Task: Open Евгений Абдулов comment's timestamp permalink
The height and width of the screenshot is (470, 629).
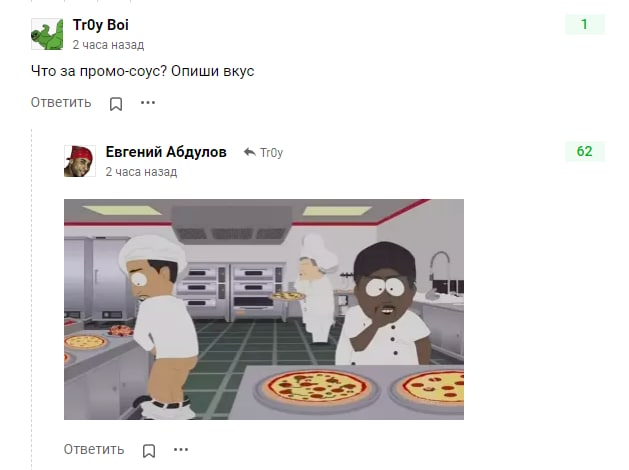Action: (141, 172)
